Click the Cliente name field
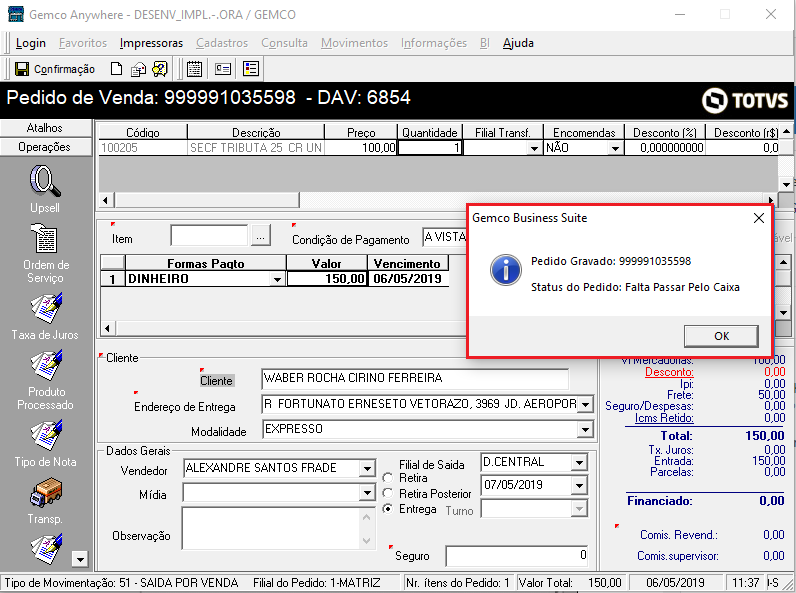The height and width of the screenshot is (593, 796). click(x=415, y=378)
